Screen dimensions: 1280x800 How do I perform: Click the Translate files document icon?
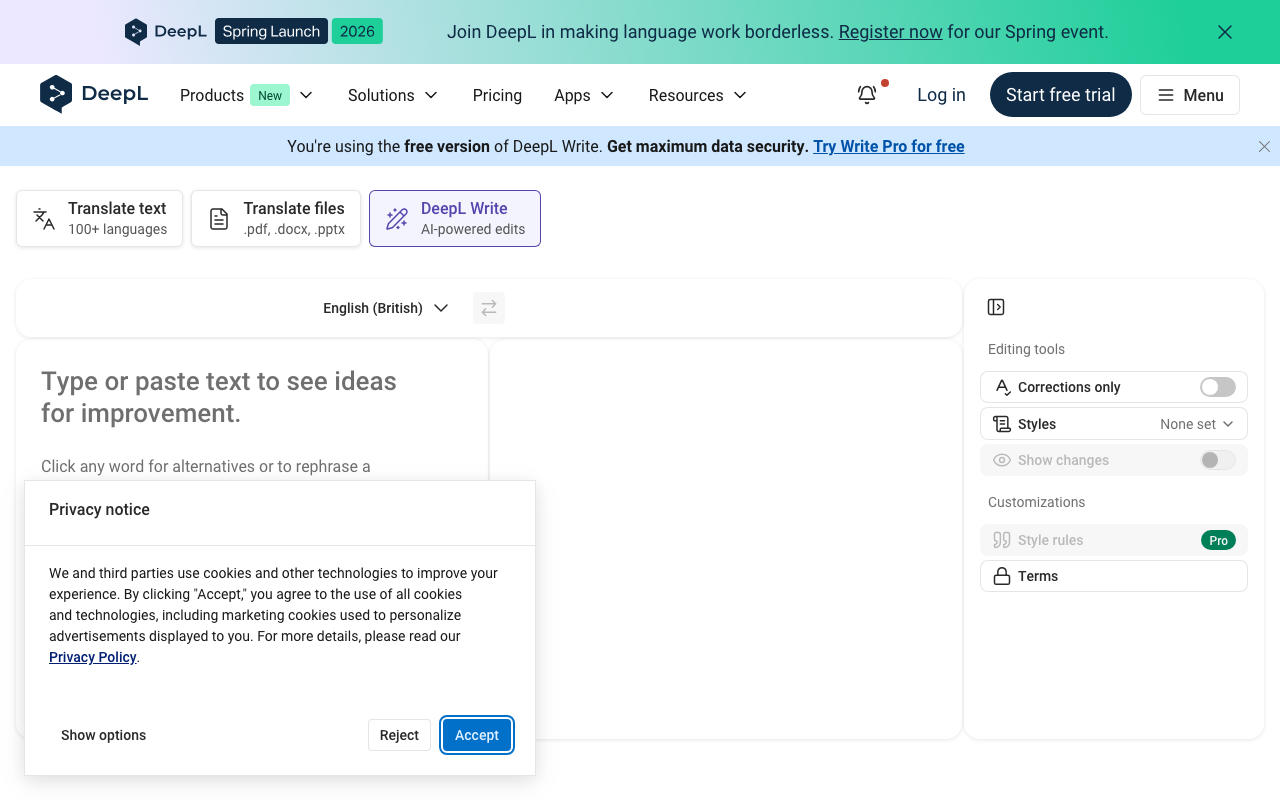point(218,218)
